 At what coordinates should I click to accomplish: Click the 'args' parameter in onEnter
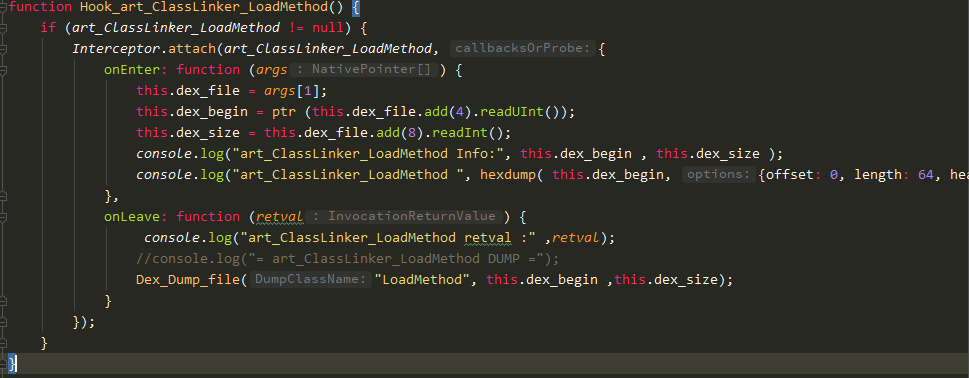271,70
